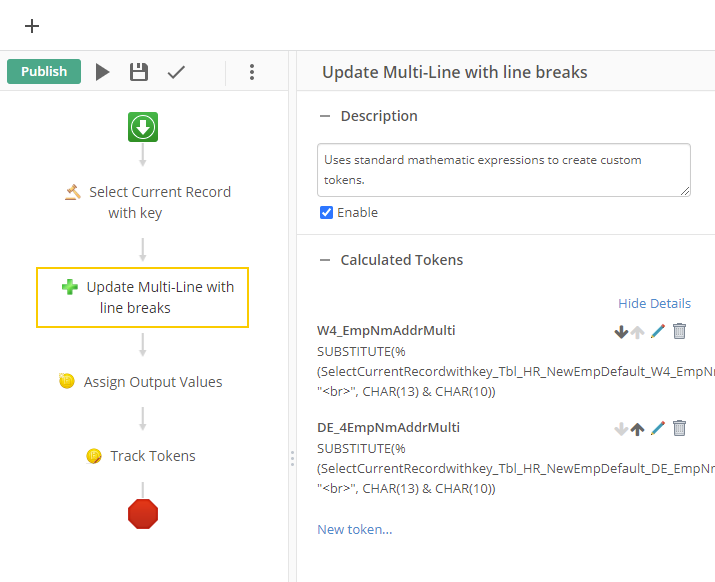Save the workflow using the floppy disk icon
Viewport: 715px width, 582px height.
click(x=139, y=72)
